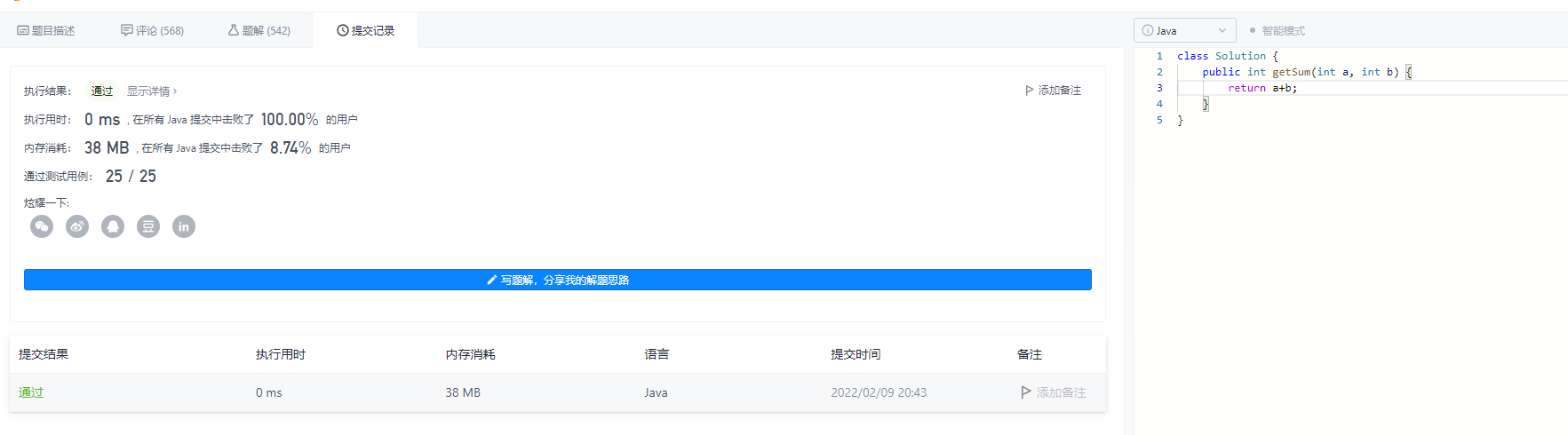Share result via QQ icon
Viewport: 1568px width, 435px height.
click(113, 226)
